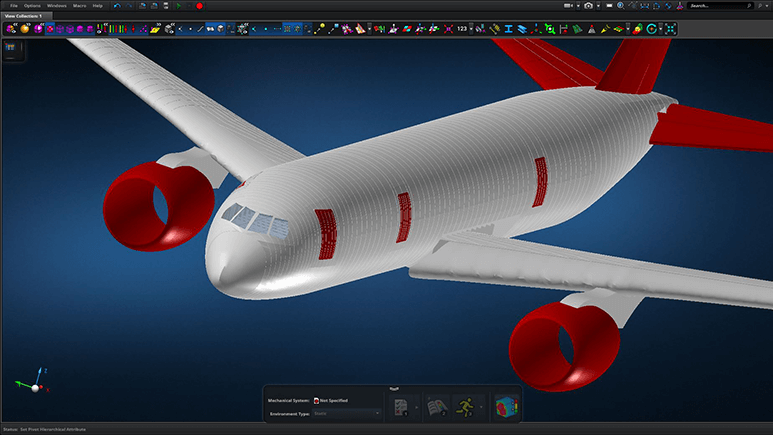The image size is (773, 435).
Task: Click the red X cross toolbar icon
Action: click(448, 29)
